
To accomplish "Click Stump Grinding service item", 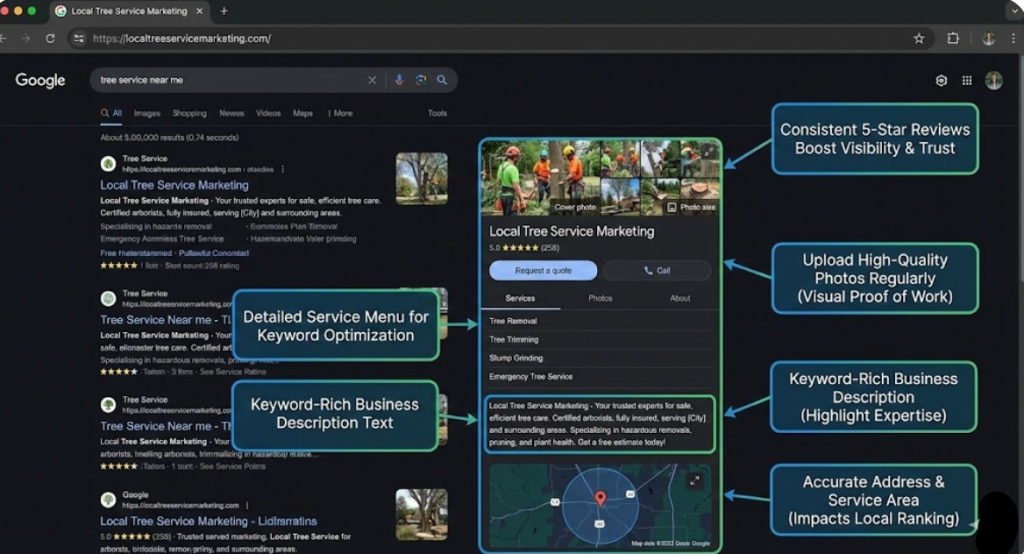I will click(516, 358).
